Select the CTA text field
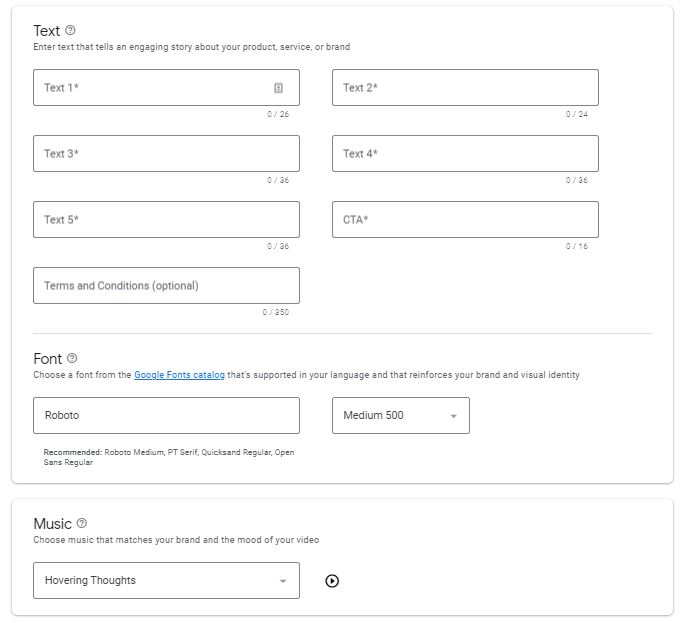Screen dimensions: 681x623 465,220
